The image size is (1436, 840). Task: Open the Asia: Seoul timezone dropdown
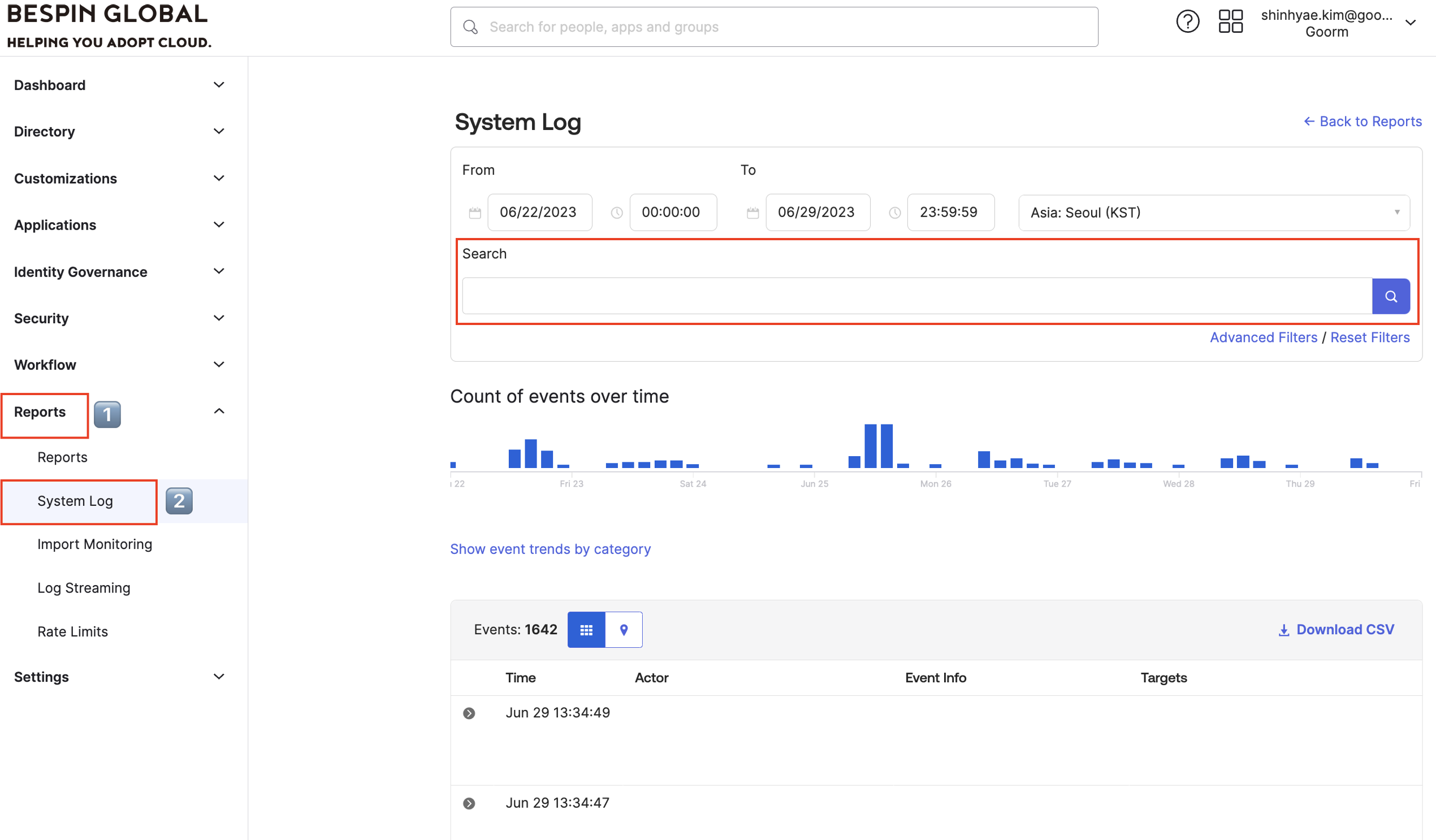click(x=1214, y=213)
